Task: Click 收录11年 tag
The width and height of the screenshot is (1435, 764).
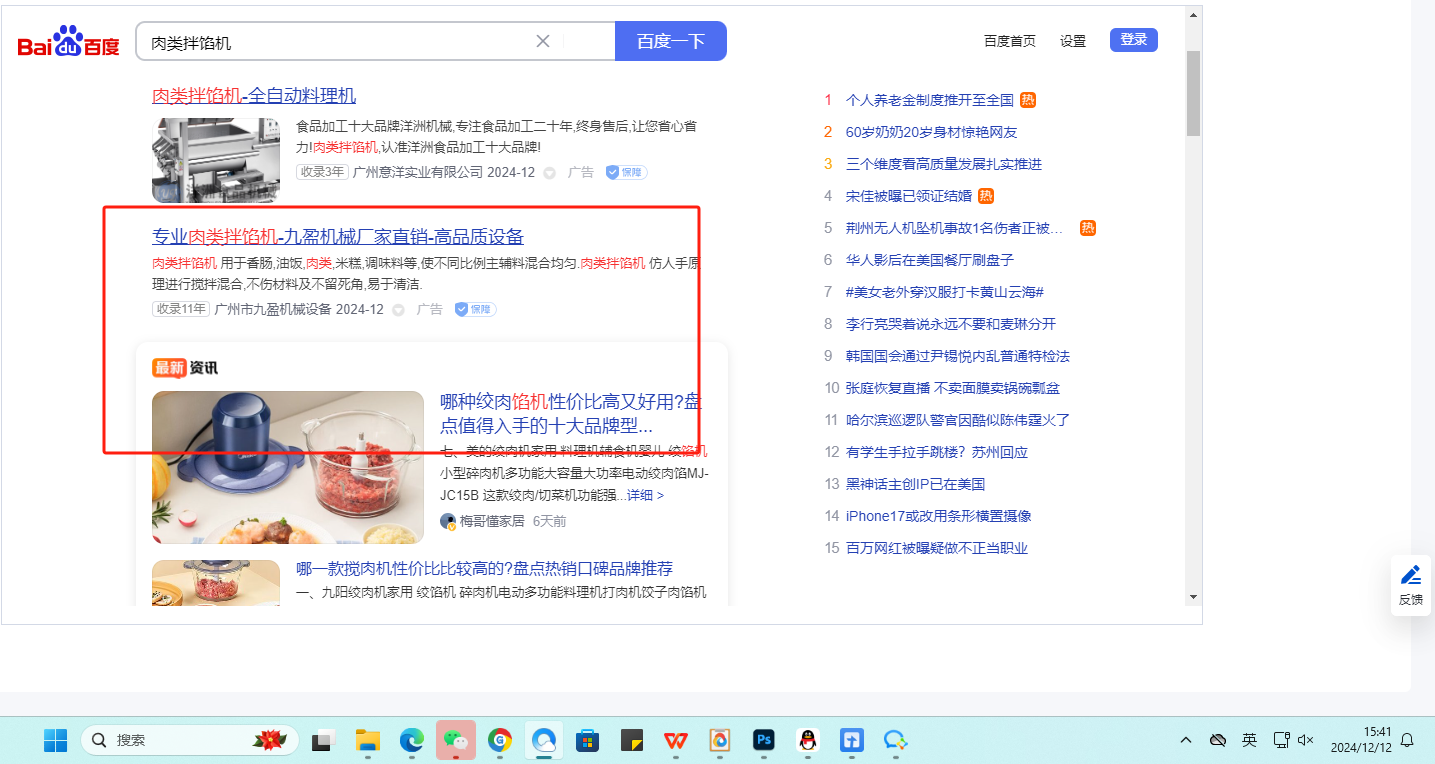Action: click(x=181, y=309)
